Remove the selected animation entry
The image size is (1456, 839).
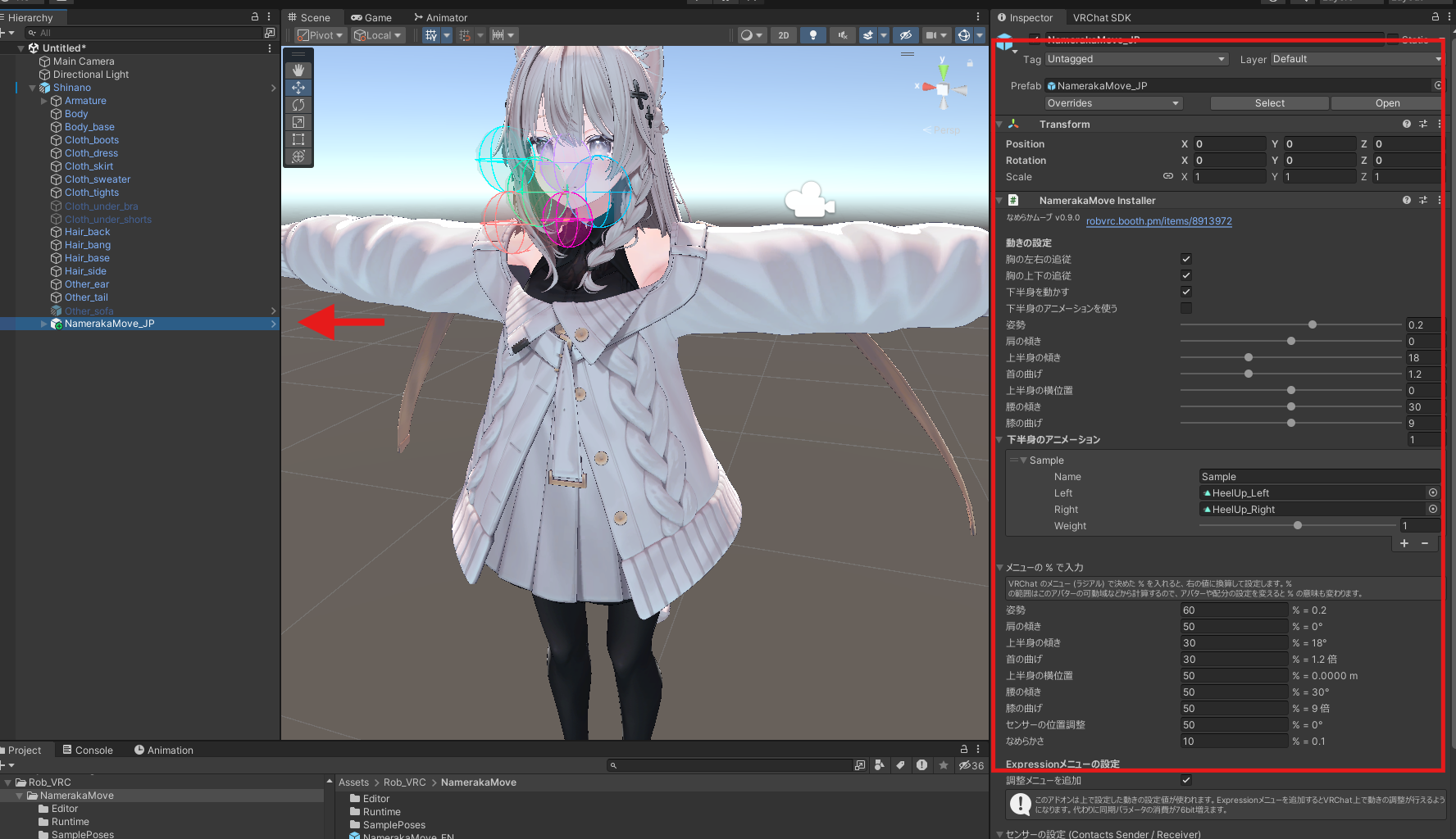click(x=1425, y=543)
